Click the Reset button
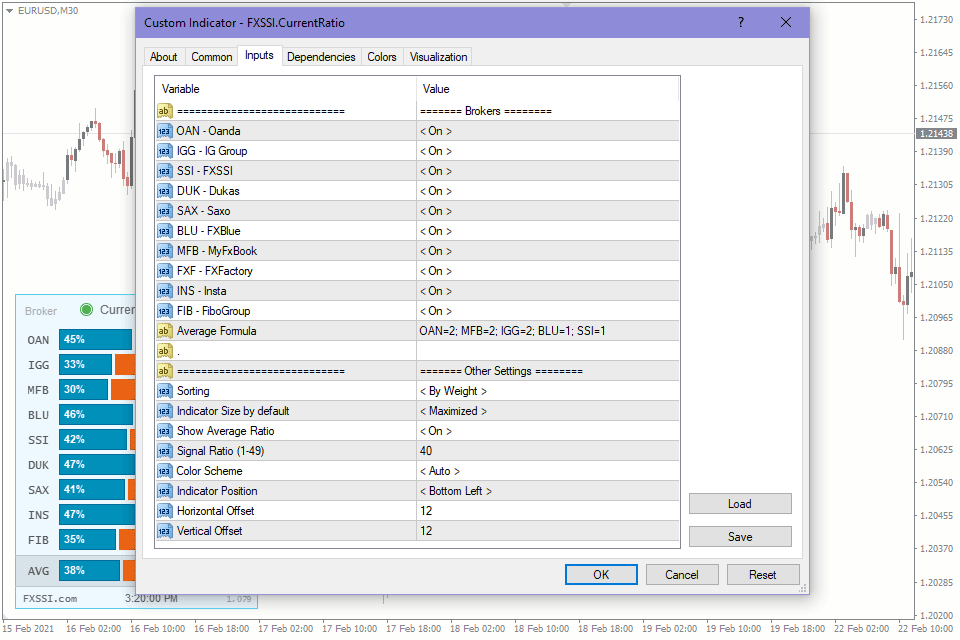The image size is (960, 640). (762, 575)
